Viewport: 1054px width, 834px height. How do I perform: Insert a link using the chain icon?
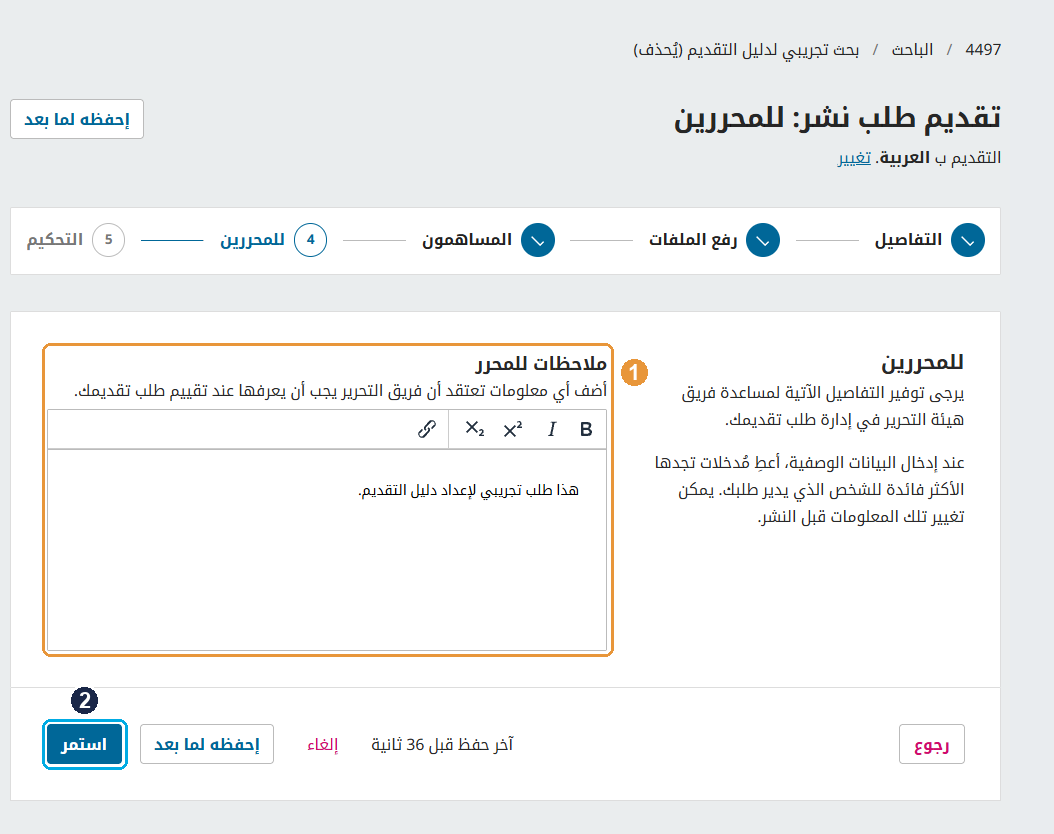(x=427, y=429)
